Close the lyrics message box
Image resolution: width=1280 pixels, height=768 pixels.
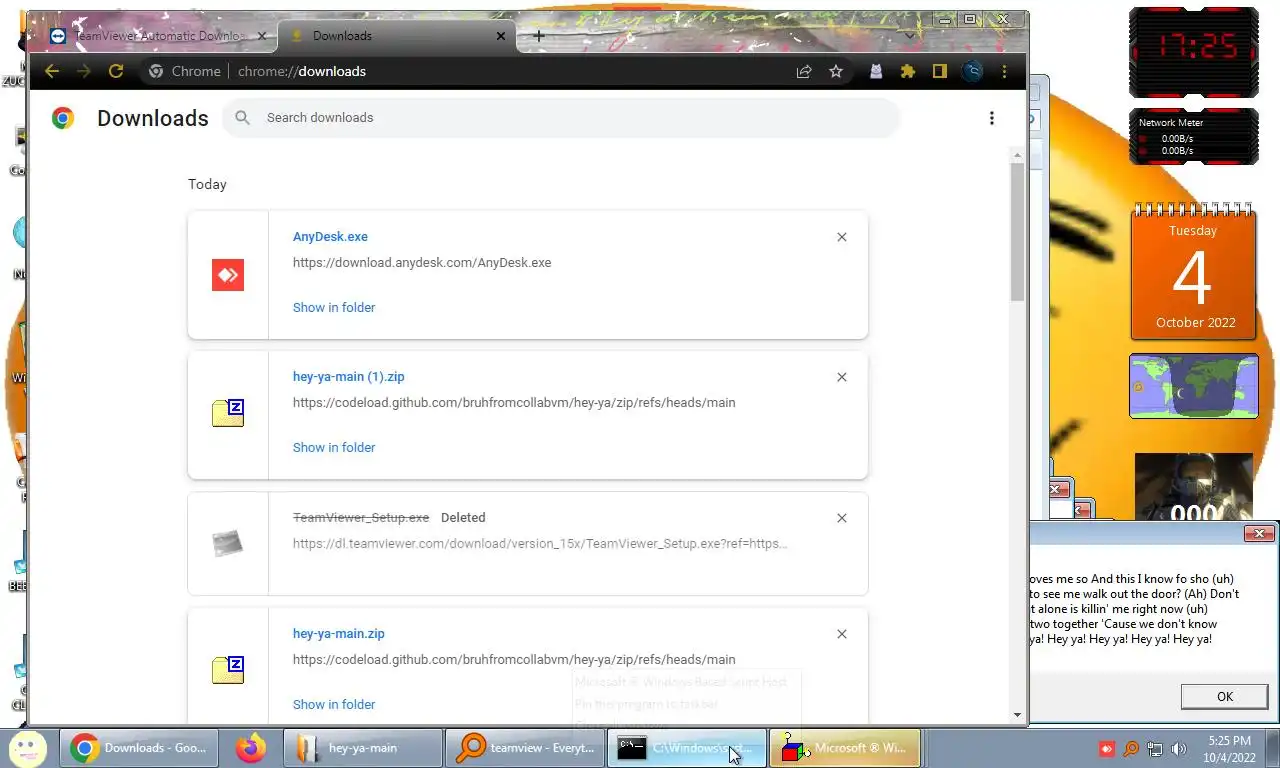(x=1259, y=534)
